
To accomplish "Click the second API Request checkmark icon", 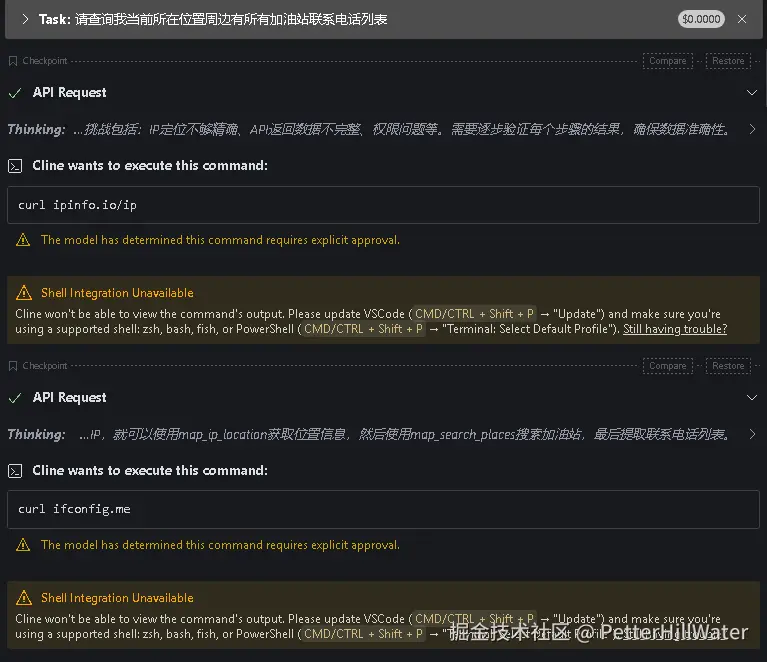I will click(x=15, y=397).
